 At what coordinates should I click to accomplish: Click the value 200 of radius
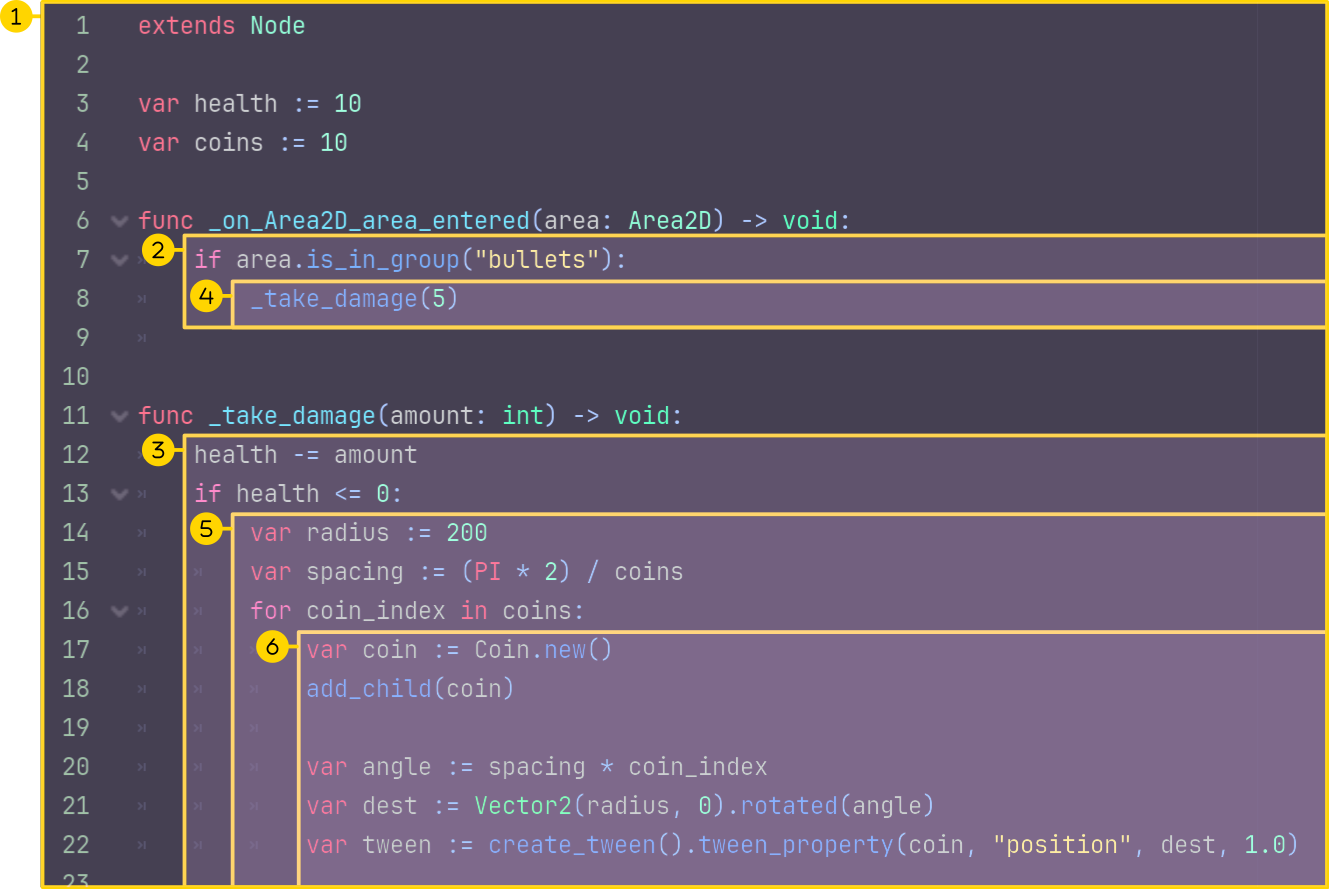click(467, 533)
